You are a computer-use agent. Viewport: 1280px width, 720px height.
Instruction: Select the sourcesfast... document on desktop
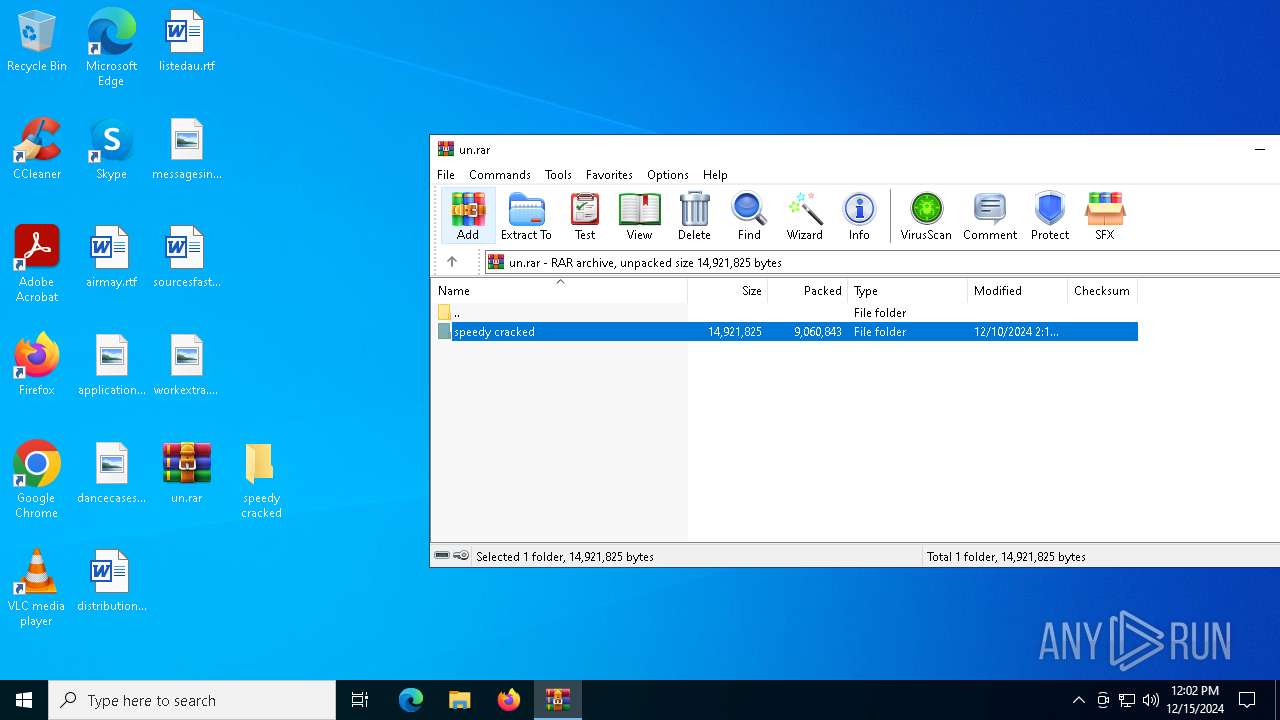click(187, 258)
